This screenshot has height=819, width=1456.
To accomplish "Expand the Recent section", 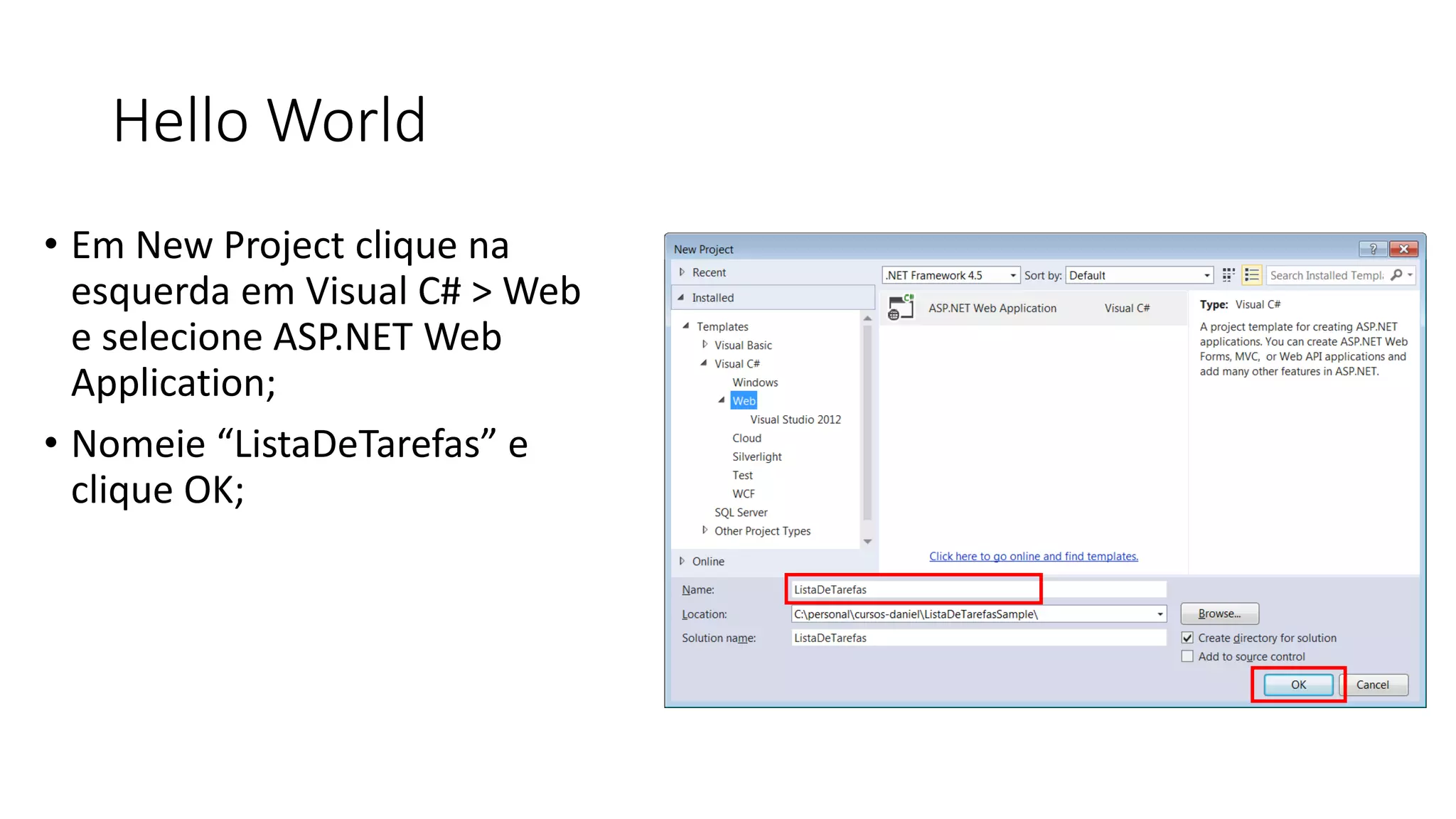I will (x=682, y=272).
